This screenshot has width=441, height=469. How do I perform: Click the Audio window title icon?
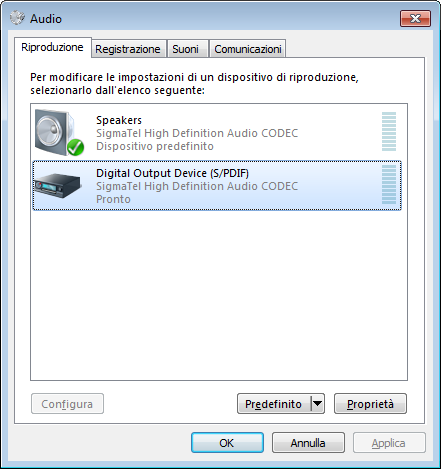pyautogui.click(x=17, y=18)
